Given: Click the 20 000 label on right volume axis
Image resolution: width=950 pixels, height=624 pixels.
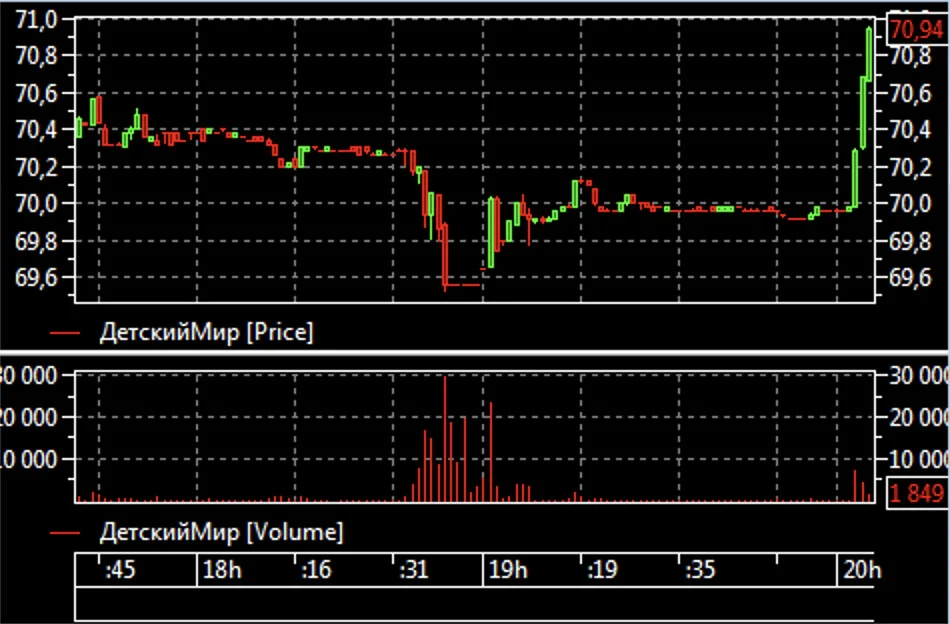Looking at the screenshot, I should pos(918,417).
